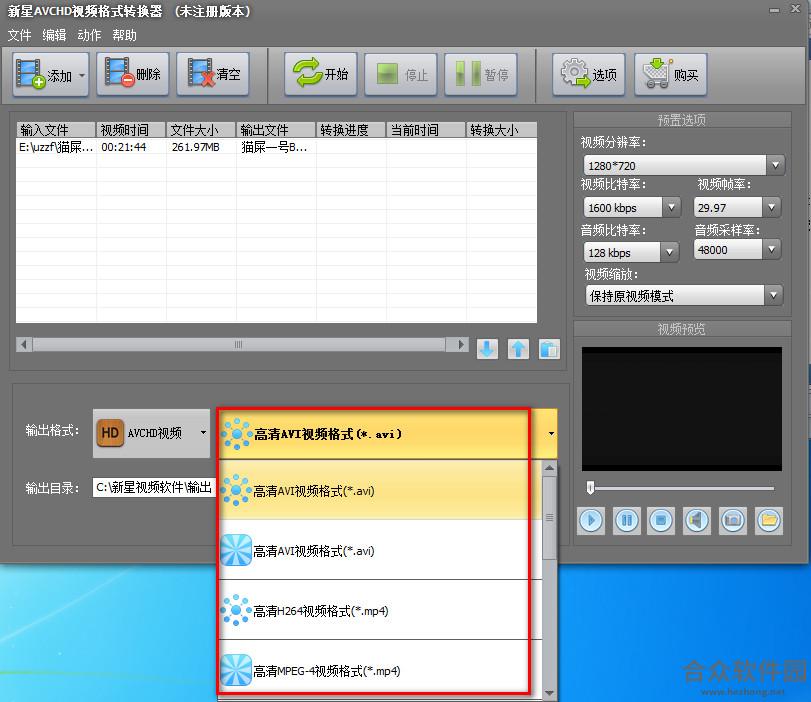Move selected file up with blue arrow

pos(518,349)
